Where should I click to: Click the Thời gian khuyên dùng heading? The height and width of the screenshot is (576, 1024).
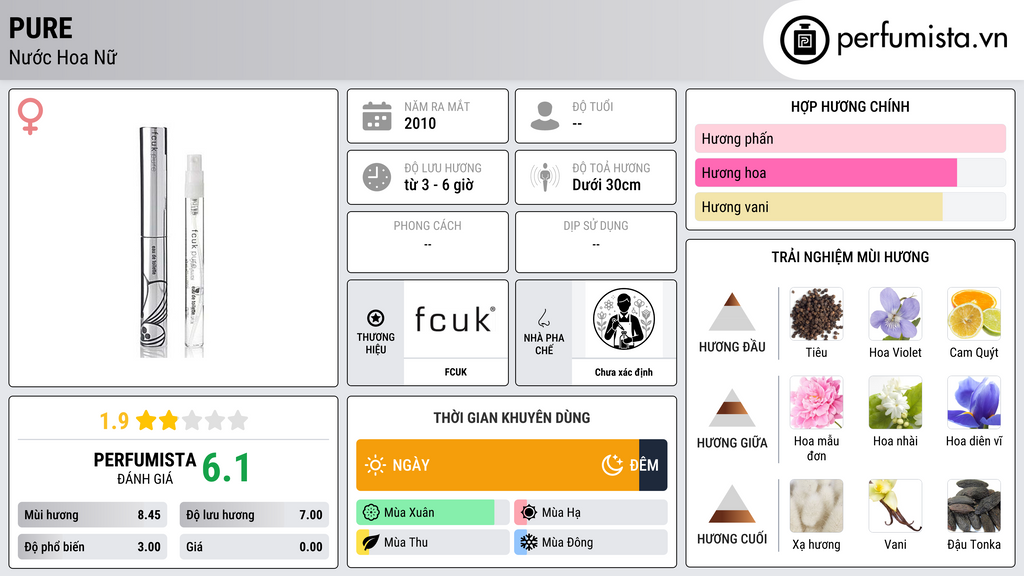point(512,417)
